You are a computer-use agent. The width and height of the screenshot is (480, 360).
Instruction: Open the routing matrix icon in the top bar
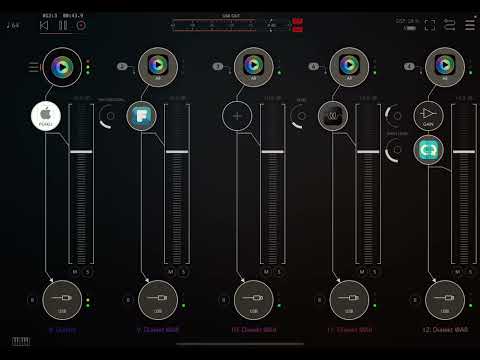[449, 25]
